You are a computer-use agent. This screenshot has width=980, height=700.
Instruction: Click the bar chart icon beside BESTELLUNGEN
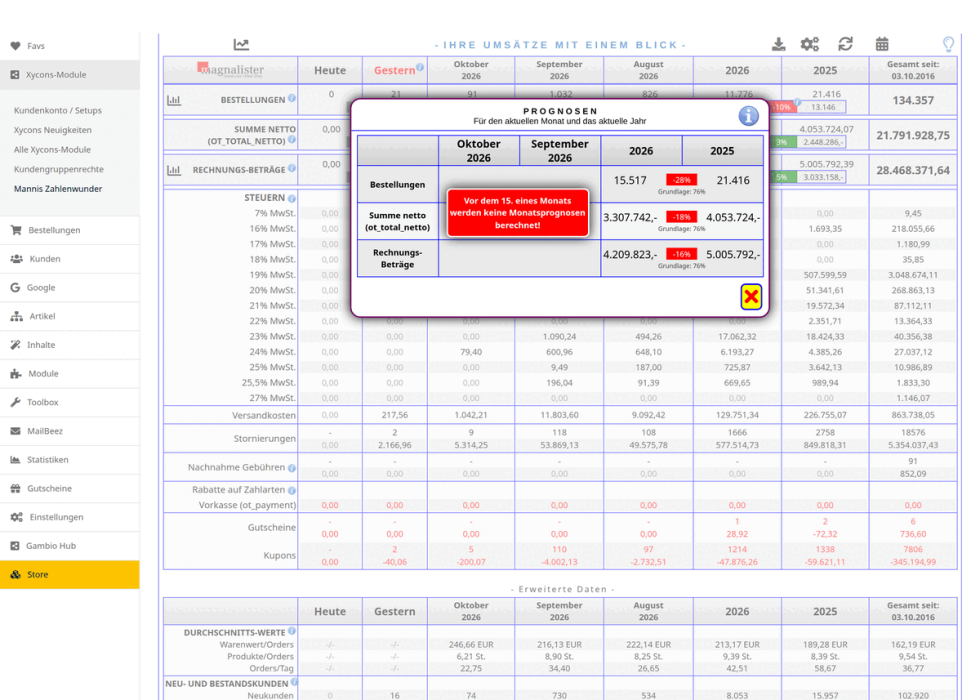174,100
